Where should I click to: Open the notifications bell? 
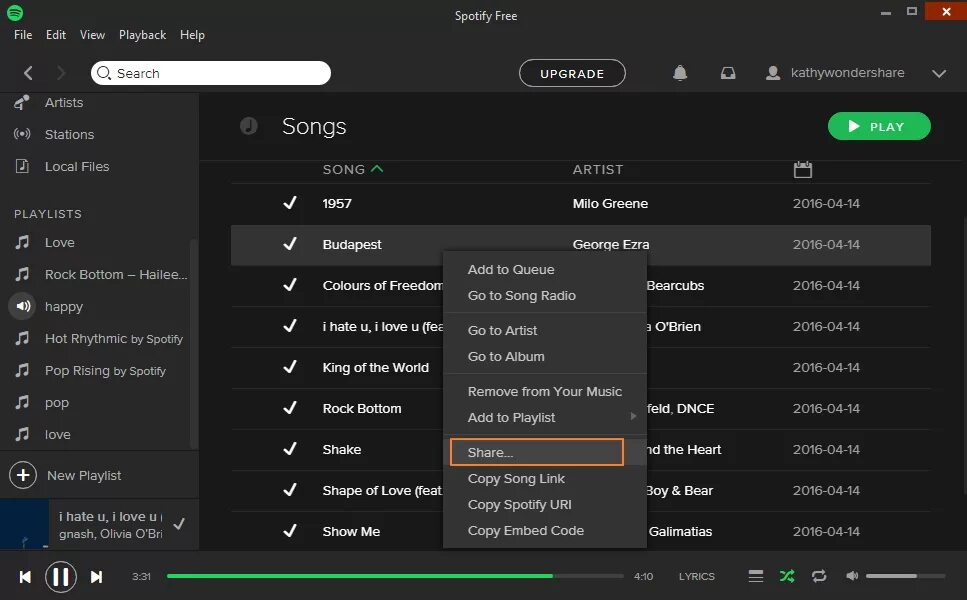[680, 73]
